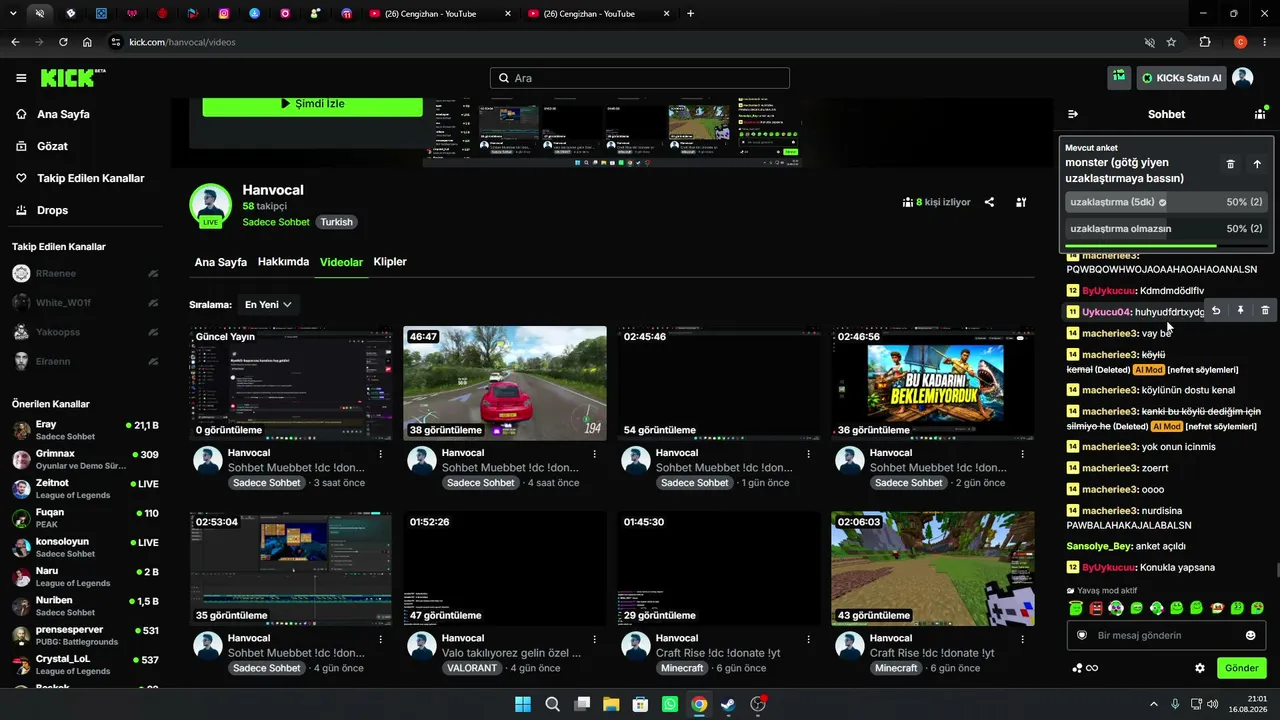Click the KICK logo

(73, 78)
